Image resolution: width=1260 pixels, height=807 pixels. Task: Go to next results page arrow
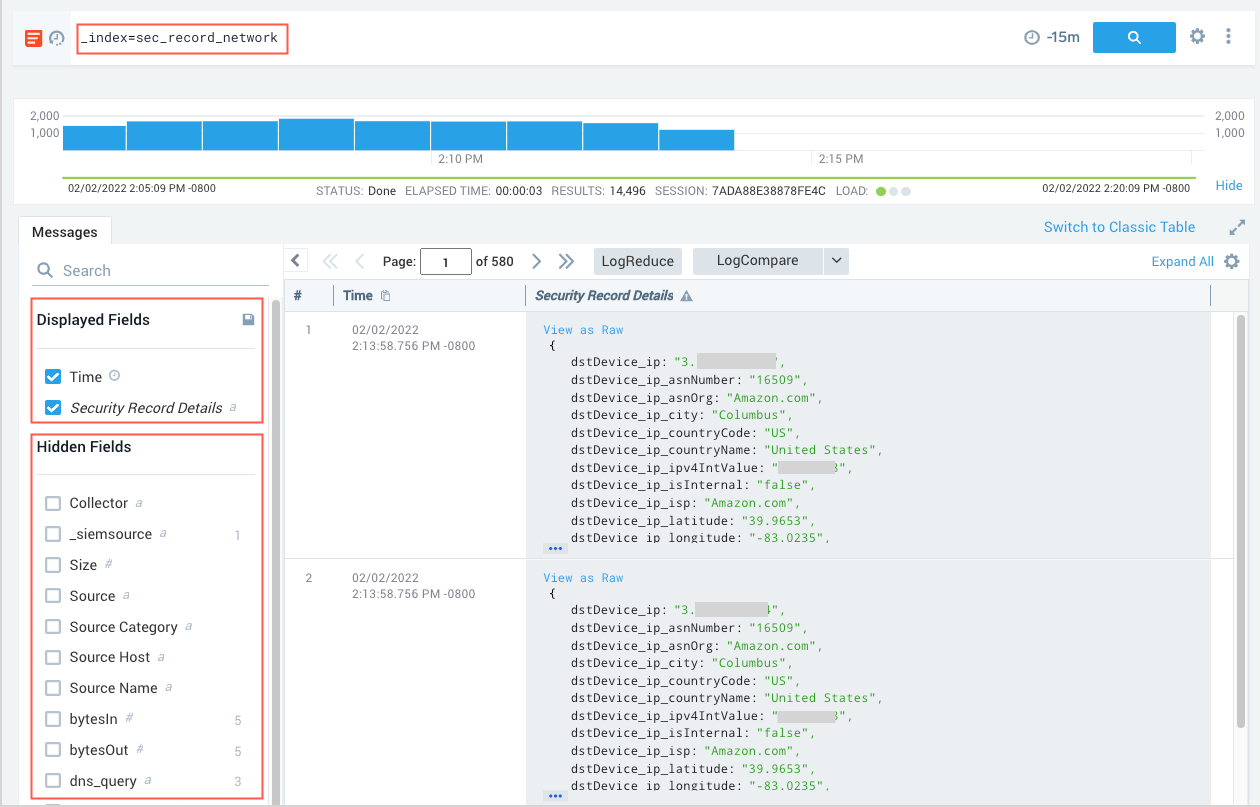pyautogui.click(x=537, y=261)
